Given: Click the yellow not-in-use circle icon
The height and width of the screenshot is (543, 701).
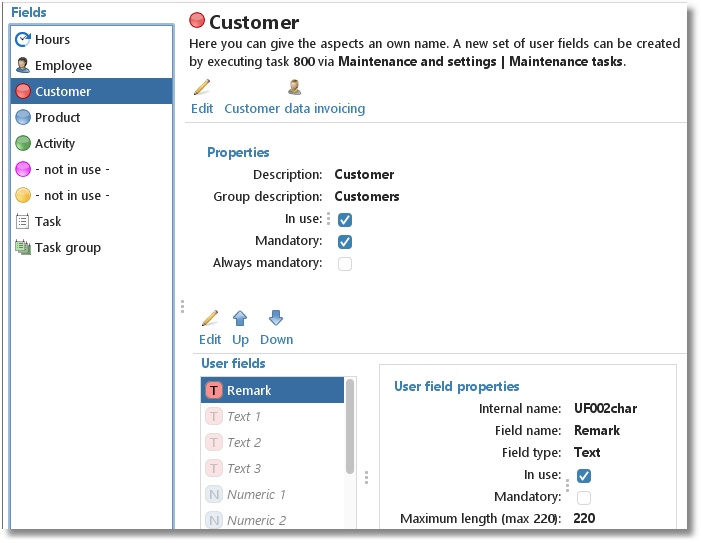Looking at the screenshot, I should 23,195.
